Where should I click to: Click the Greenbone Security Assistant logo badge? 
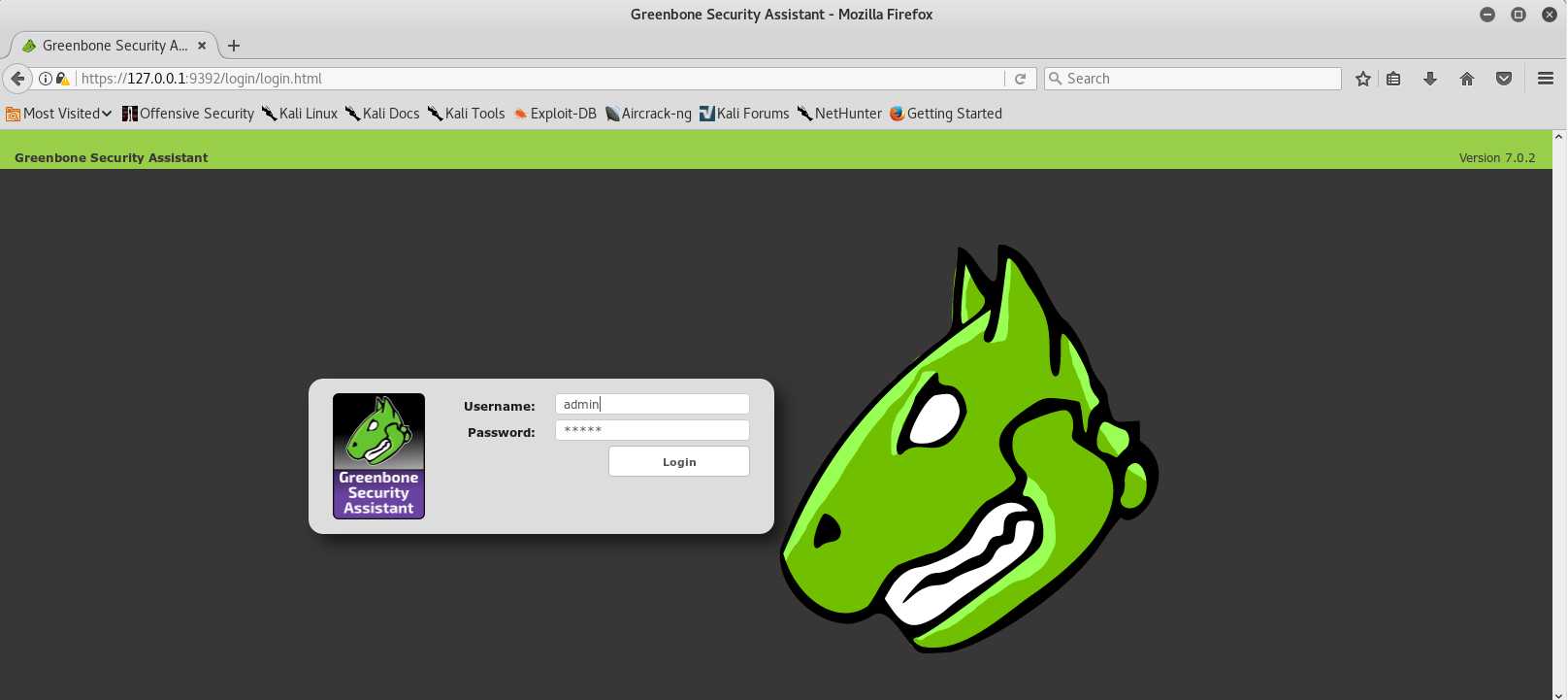pyautogui.click(x=378, y=456)
